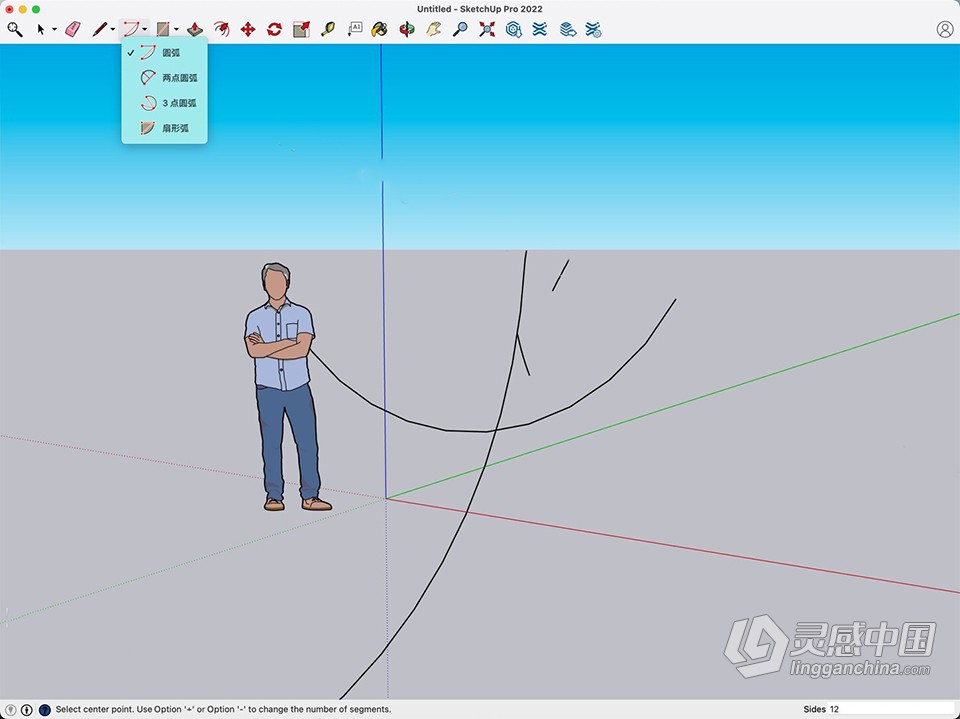This screenshot has width=960, height=719.
Task: Pick the Tape Measure tool
Action: 328,29
